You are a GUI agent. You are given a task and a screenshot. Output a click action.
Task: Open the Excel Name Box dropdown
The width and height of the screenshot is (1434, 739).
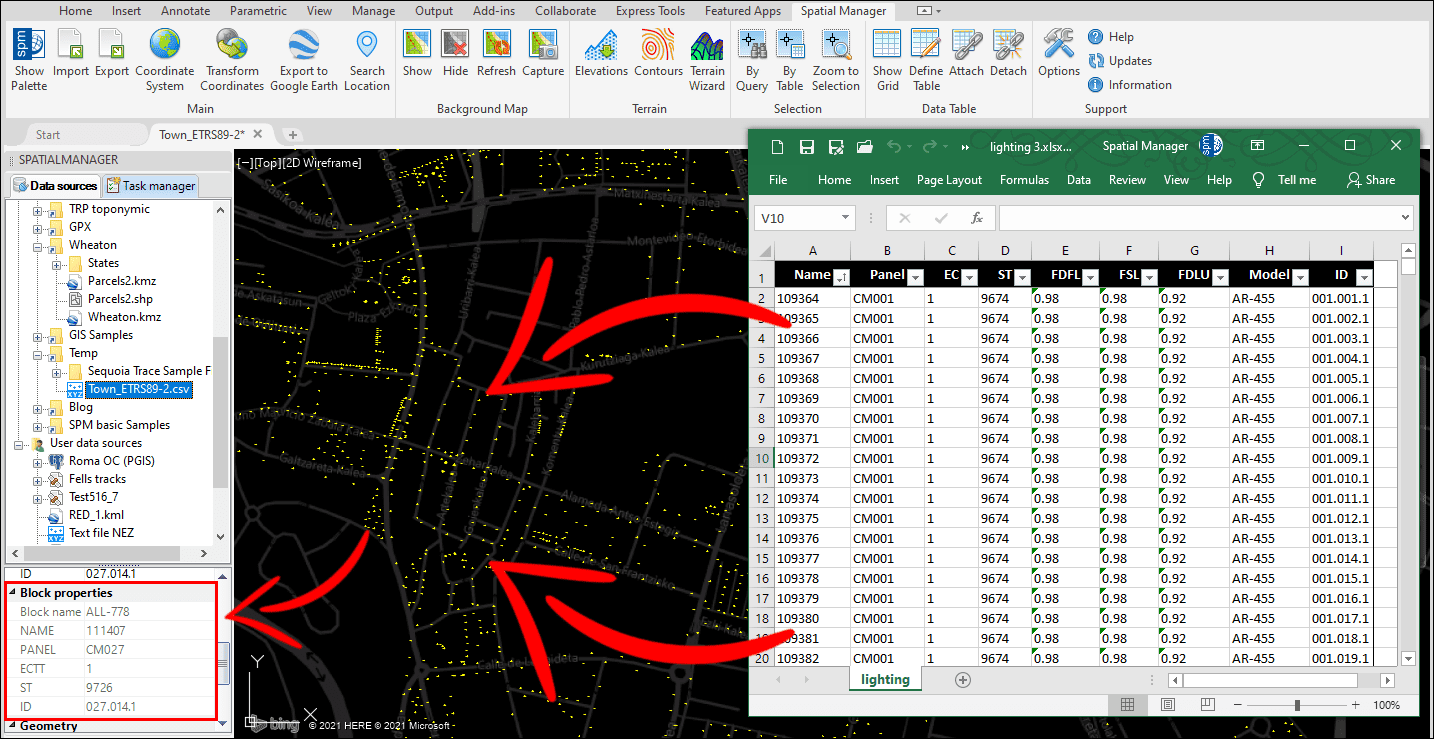tap(845, 218)
